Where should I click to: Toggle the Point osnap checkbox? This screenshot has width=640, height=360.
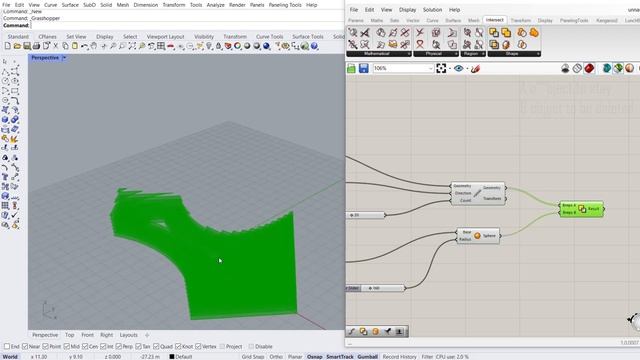tap(45, 346)
